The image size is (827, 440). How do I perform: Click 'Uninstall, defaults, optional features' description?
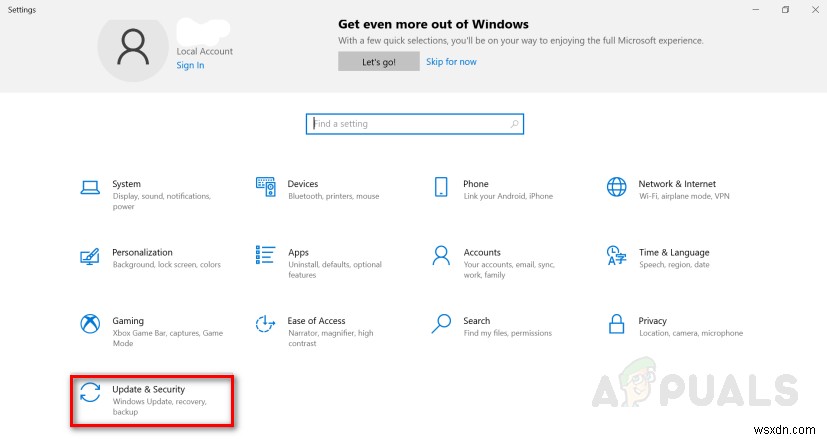[335, 270]
